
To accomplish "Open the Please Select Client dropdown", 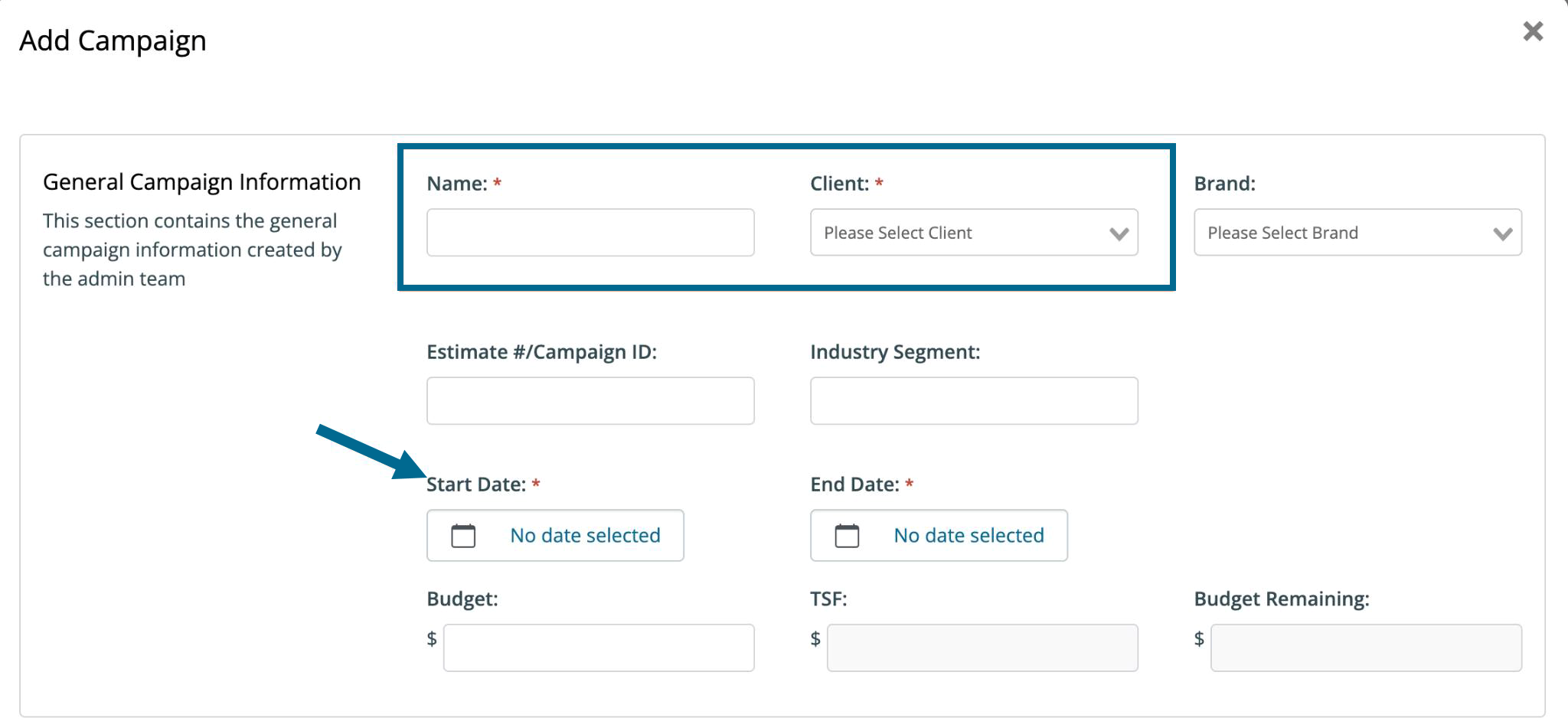I will [x=974, y=233].
